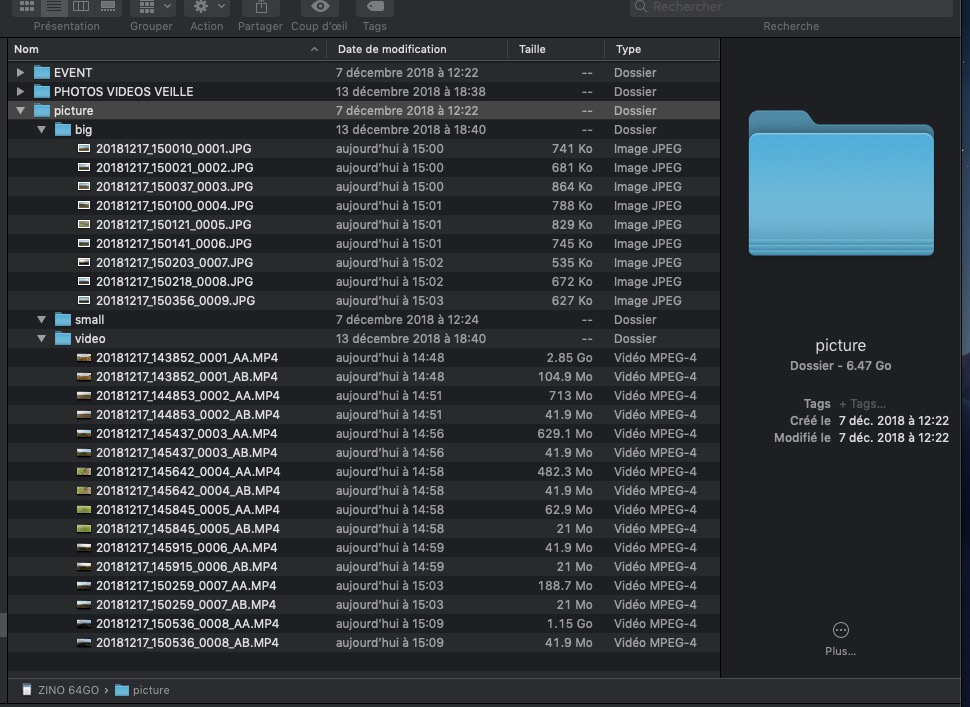The height and width of the screenshot is (707, 970).
Task: Select the picture folder icon in list
Action: [41, 111]
